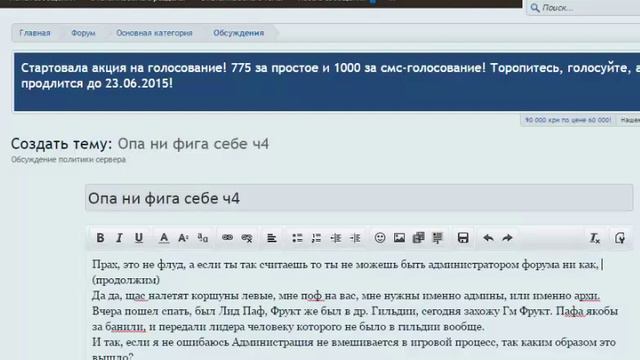Click the text 'Обсуждение политики сервера'
The width and height of the screenshot is (640, 360).
(x=68, y=160)
